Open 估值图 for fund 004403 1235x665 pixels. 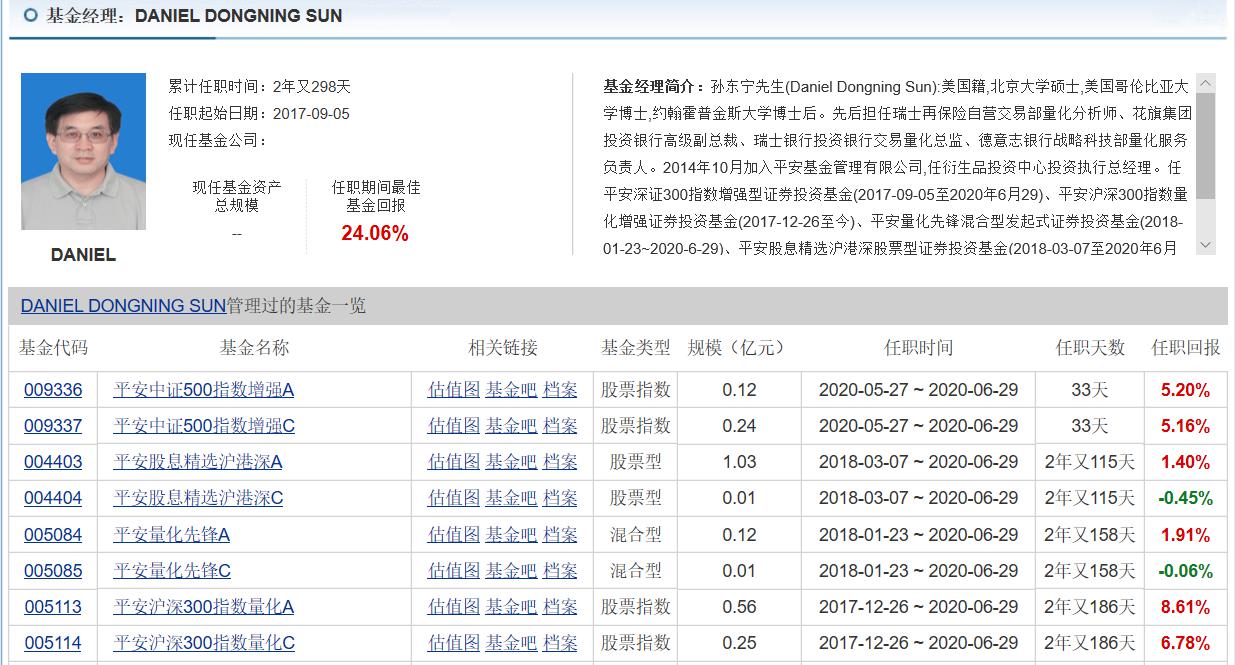454,462
